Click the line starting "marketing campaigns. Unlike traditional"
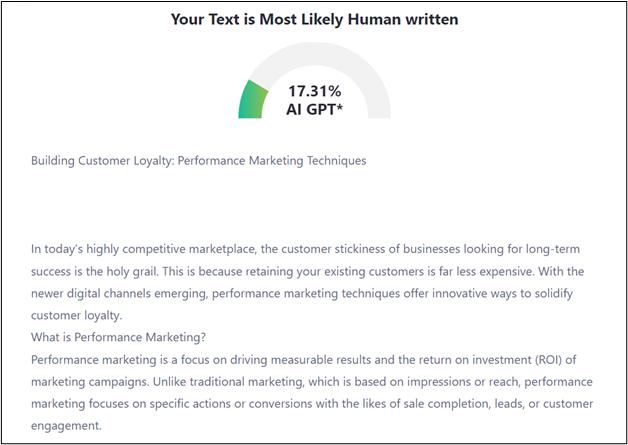Screen dimensions: 628x445 tap(311, 381)
